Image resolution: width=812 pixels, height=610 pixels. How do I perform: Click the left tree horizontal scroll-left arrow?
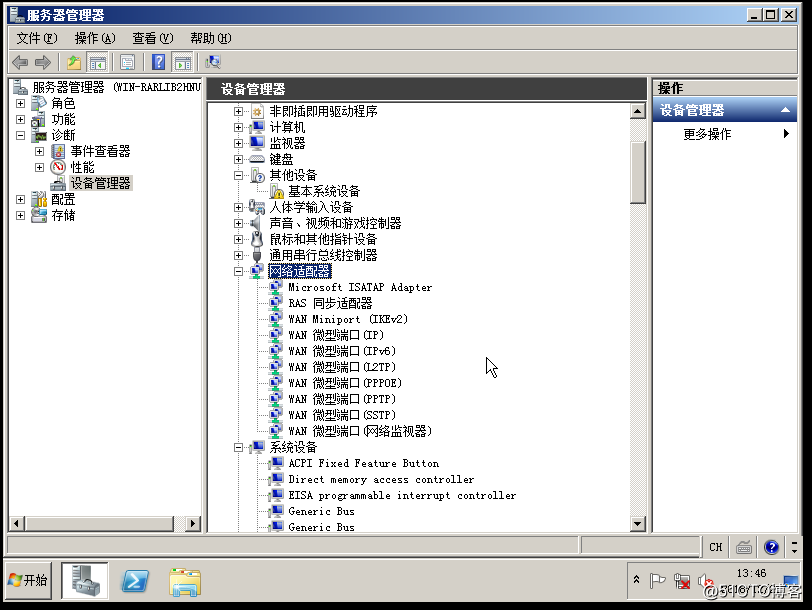pos(17,524)
